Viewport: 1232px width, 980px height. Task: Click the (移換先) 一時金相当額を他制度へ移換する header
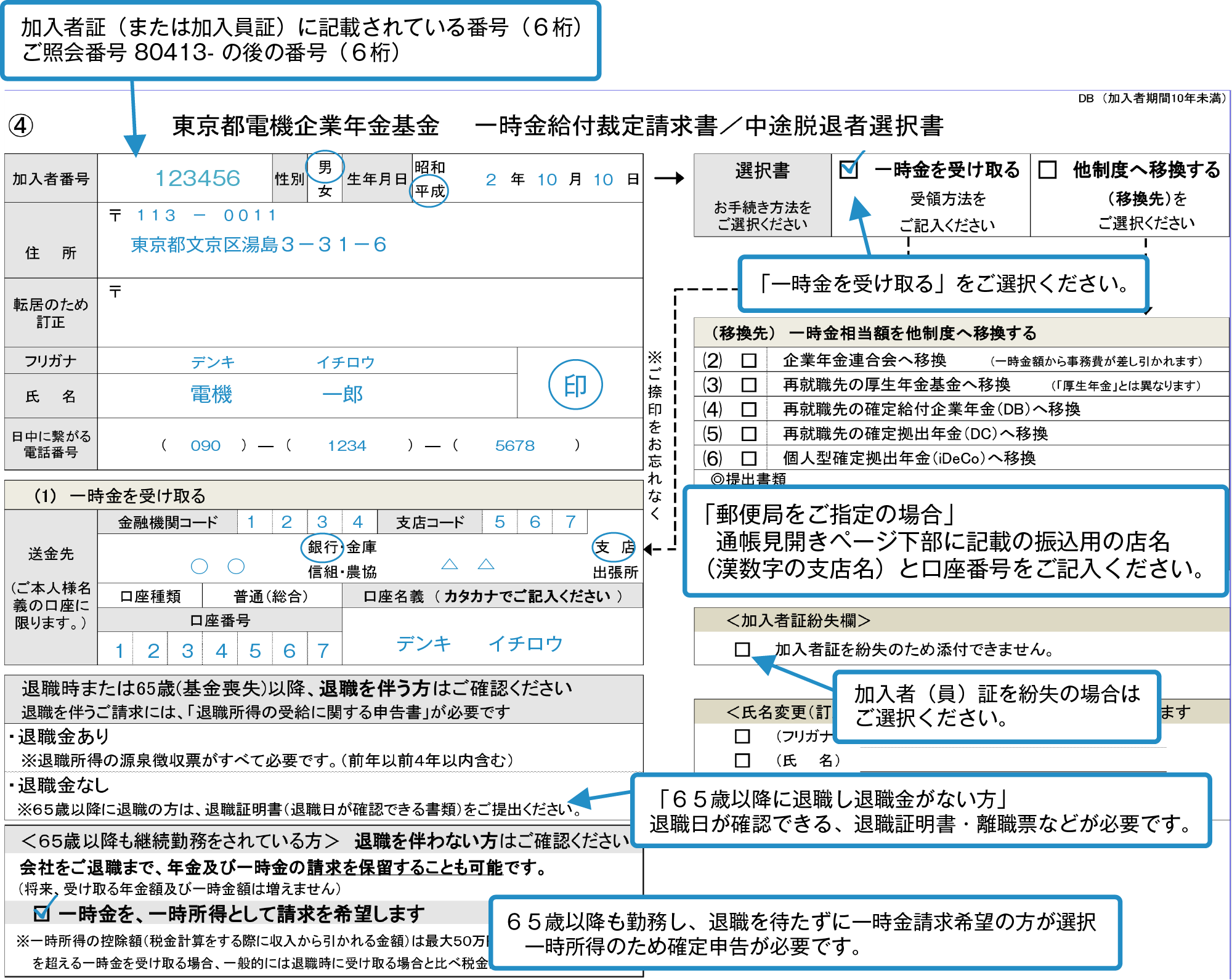961,333
